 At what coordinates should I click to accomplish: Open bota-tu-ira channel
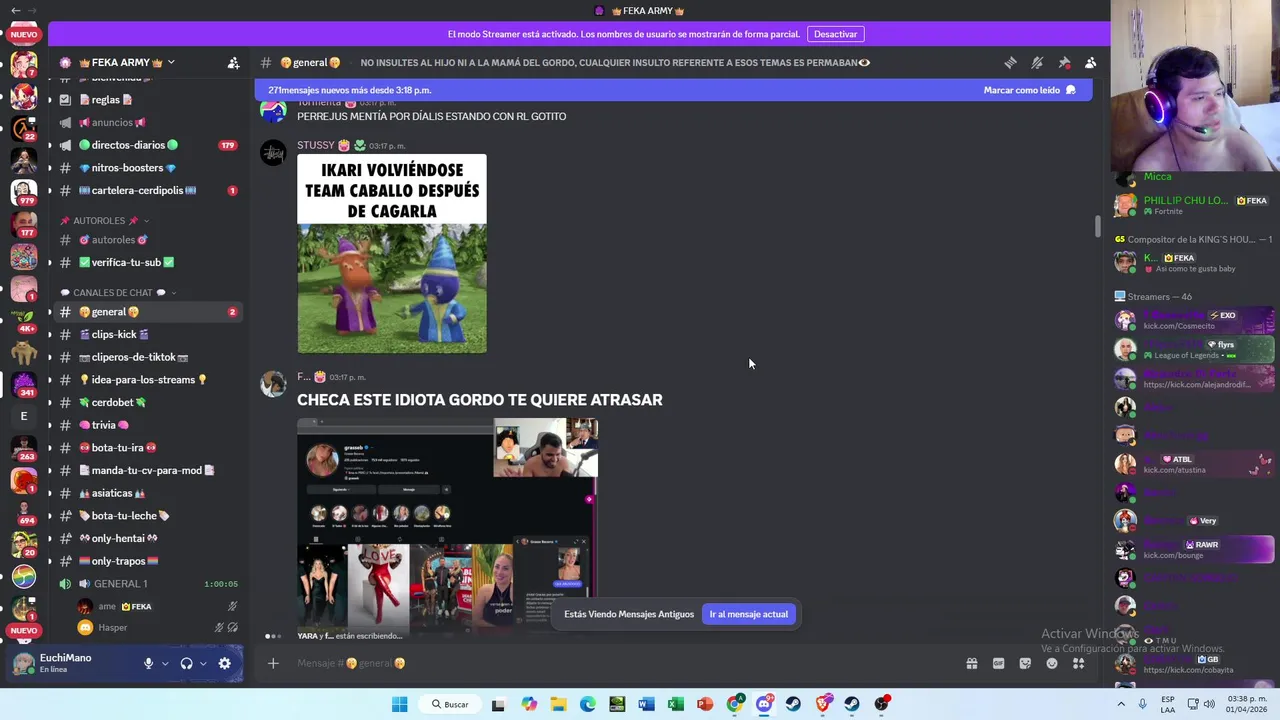tap(147, 448)
